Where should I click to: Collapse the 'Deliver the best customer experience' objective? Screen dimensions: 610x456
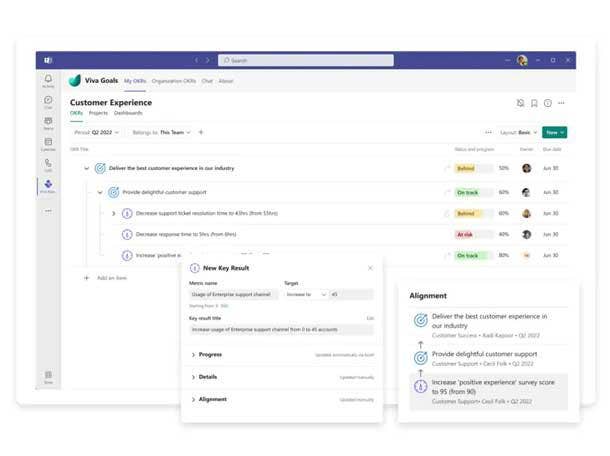(x=87, y=168)
